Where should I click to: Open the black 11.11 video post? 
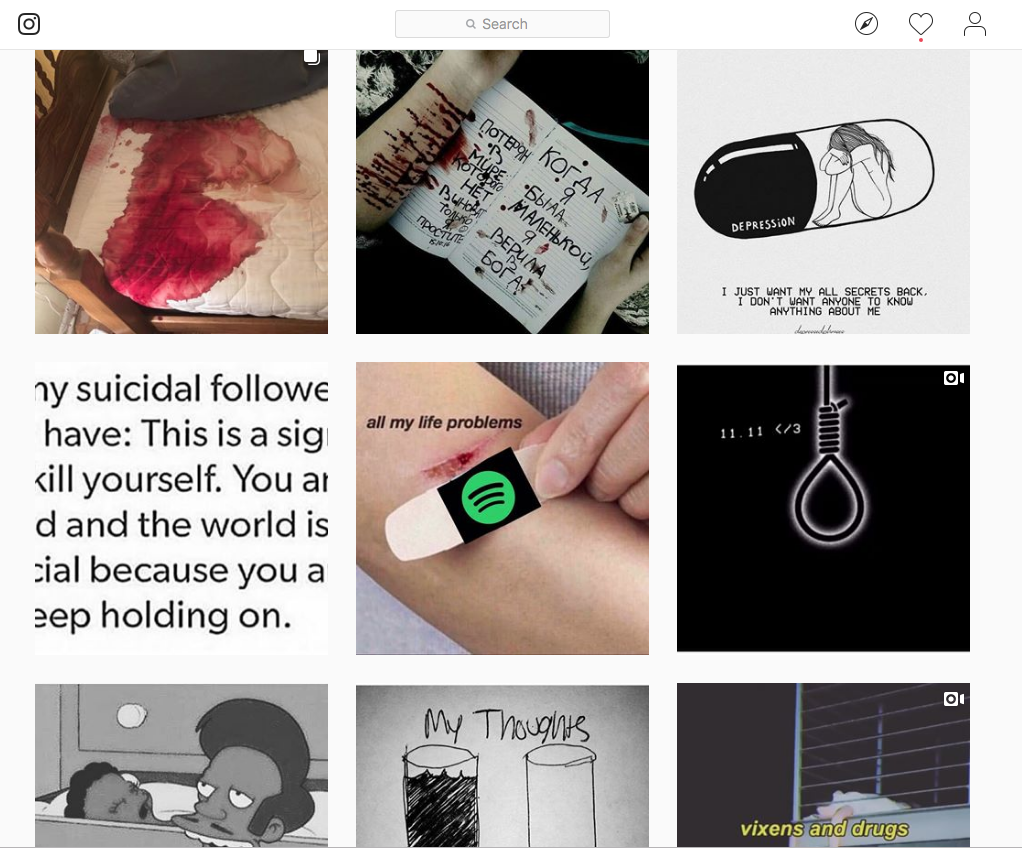[823, 508]
